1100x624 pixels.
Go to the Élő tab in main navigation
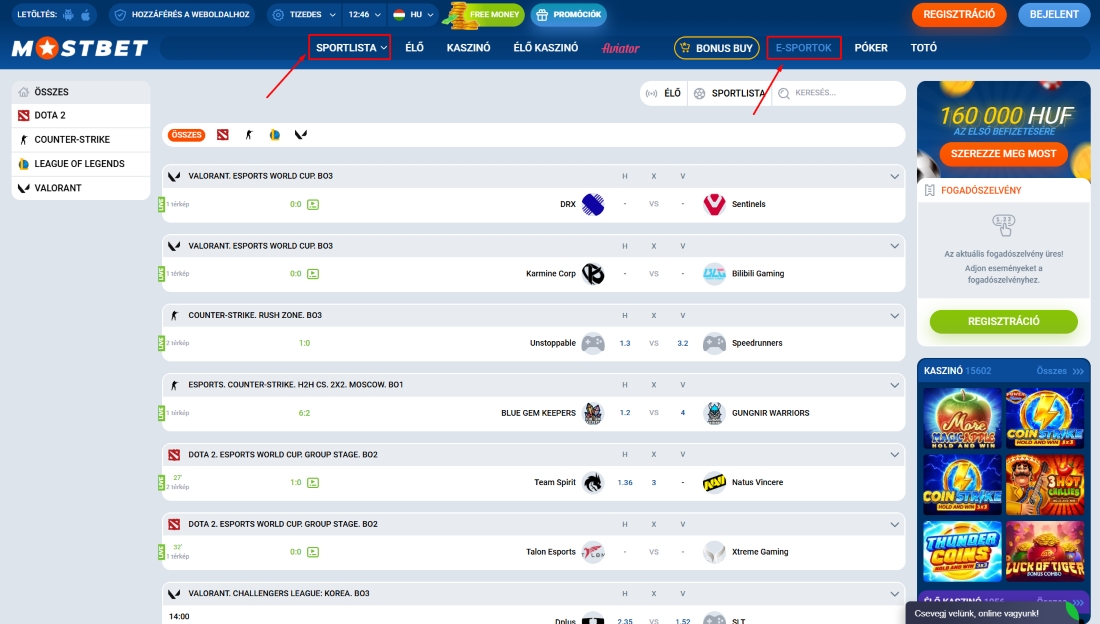pyautogui.click(x=415, y=48)
